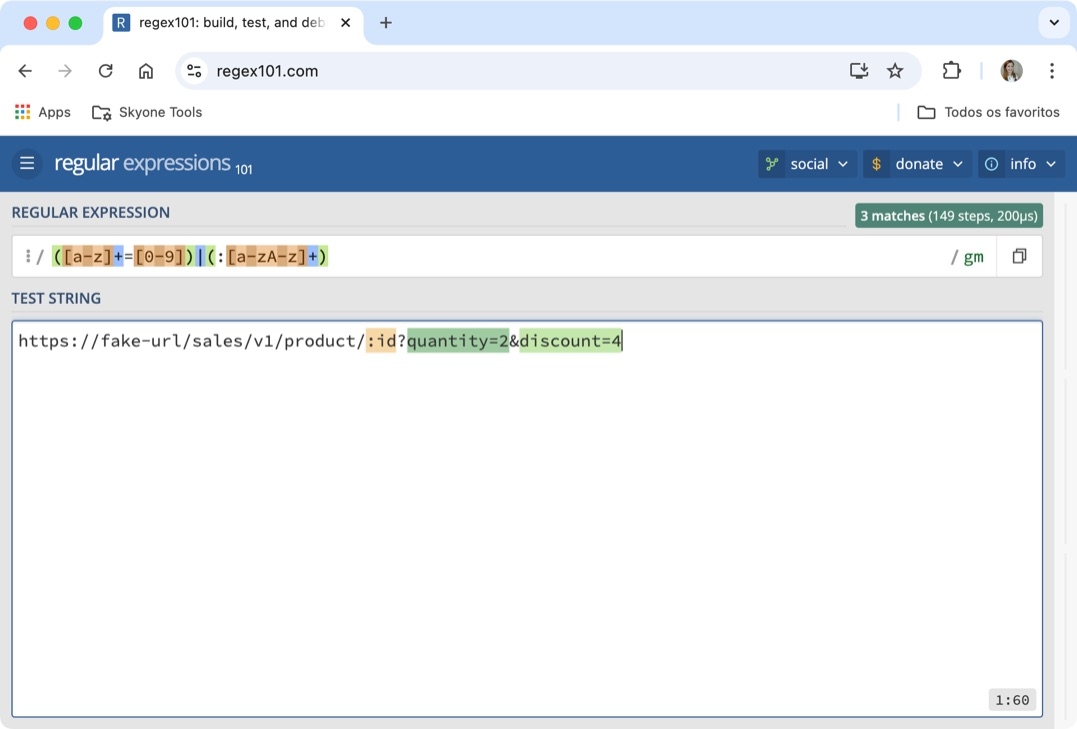Click the install app icon in address bar

859,71
